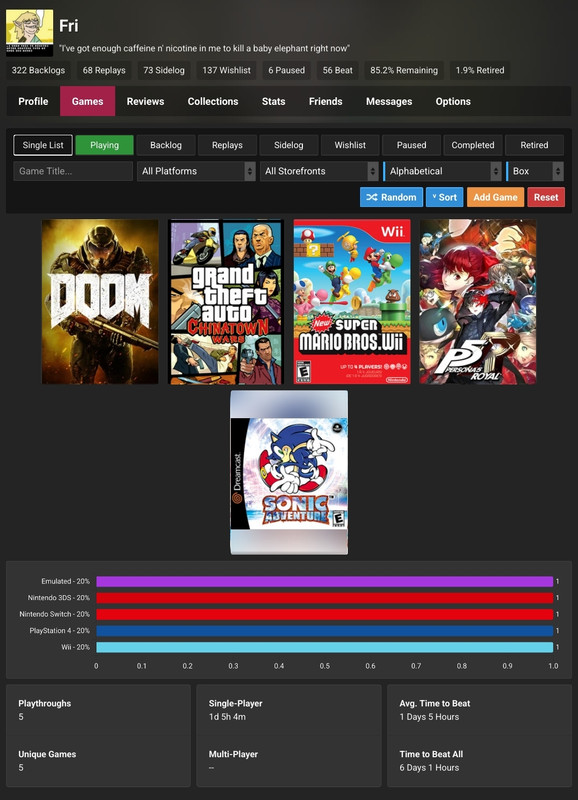Click the 1.9% Retired badge
Viewport: 578px width, 800px height.
click(480, 70)
